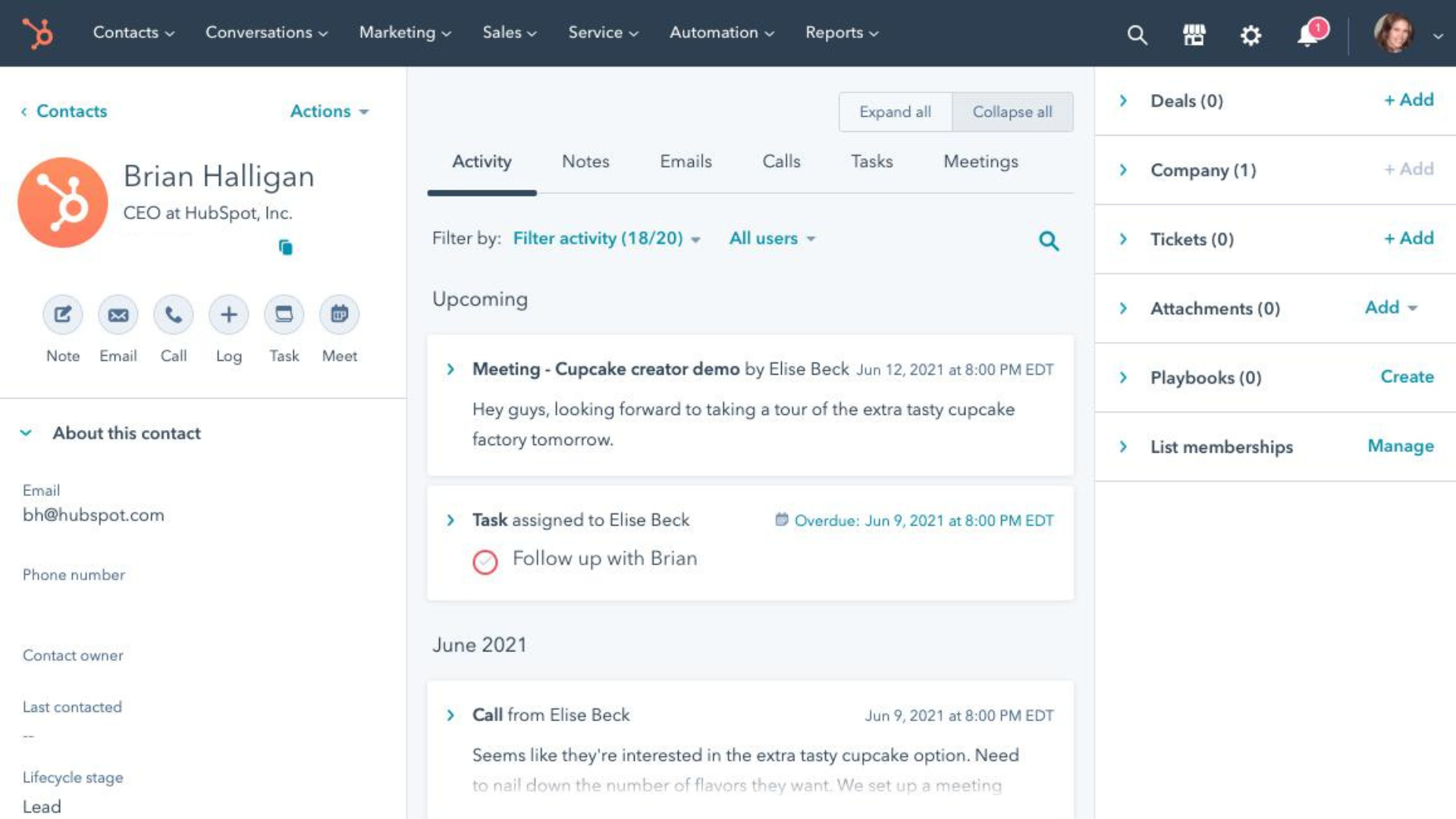Viewport: 1456px width, 819px height.
Task: Expand the Company (1) section
Action: pos(1123,170)
